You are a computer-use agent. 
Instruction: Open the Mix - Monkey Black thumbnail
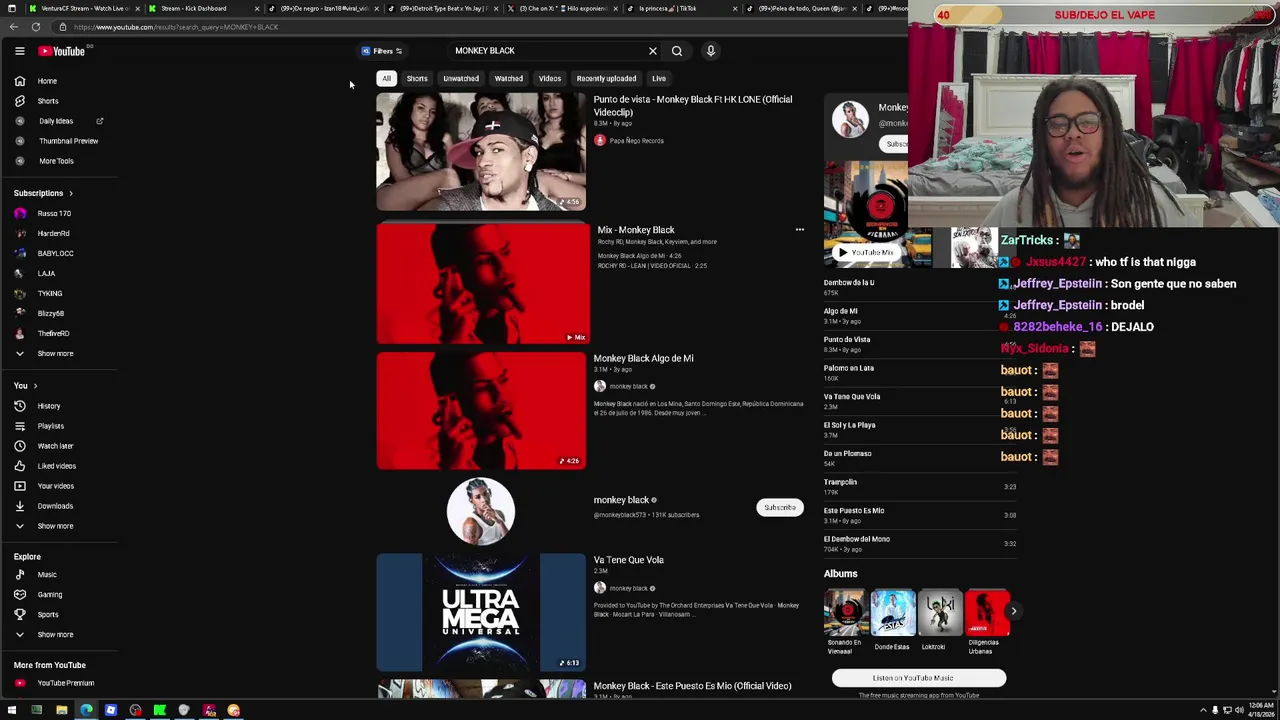pyautogui.click(x=481, y=283)
